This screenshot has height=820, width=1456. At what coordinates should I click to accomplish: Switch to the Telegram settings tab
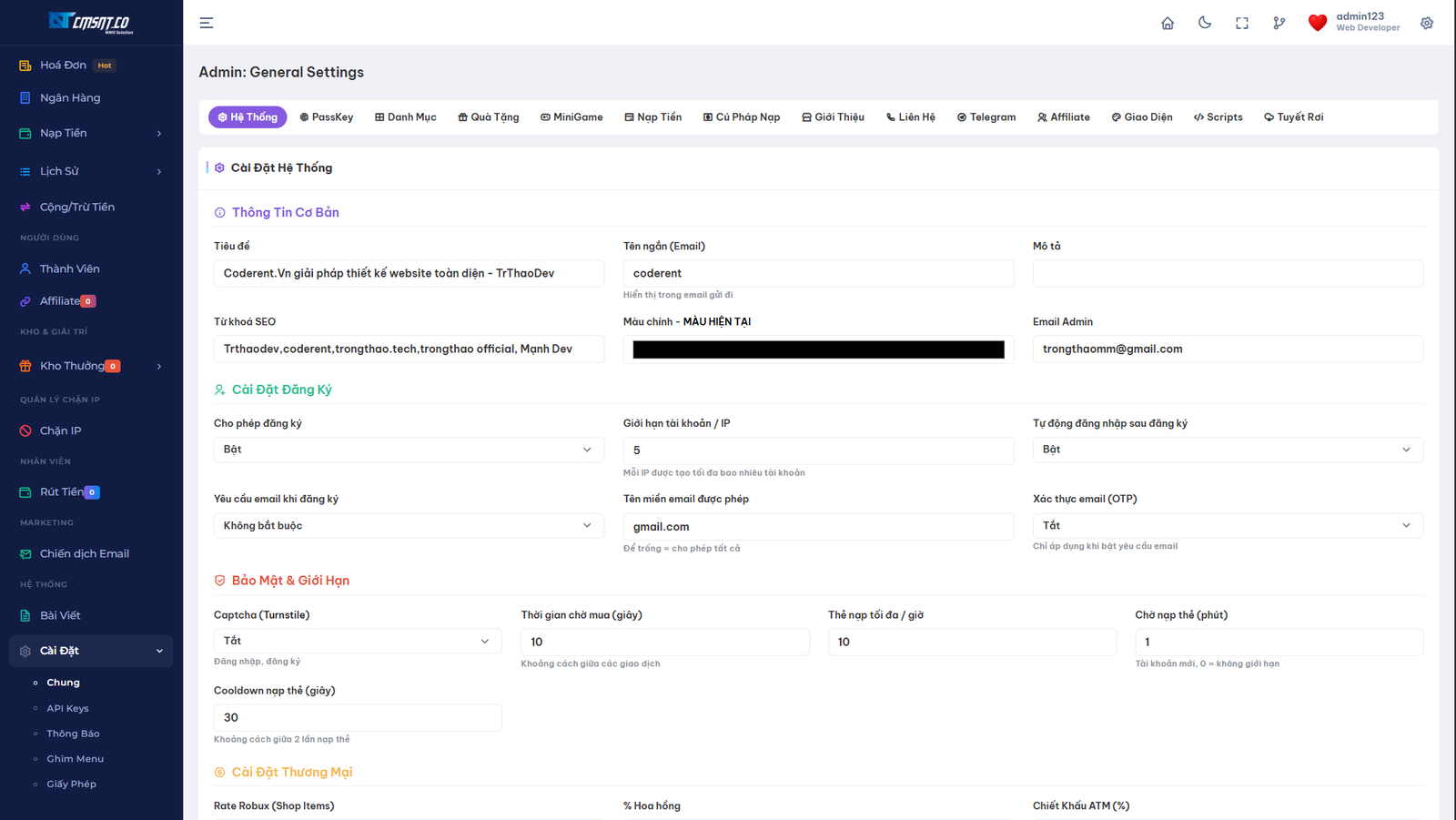tap(986, 117)
